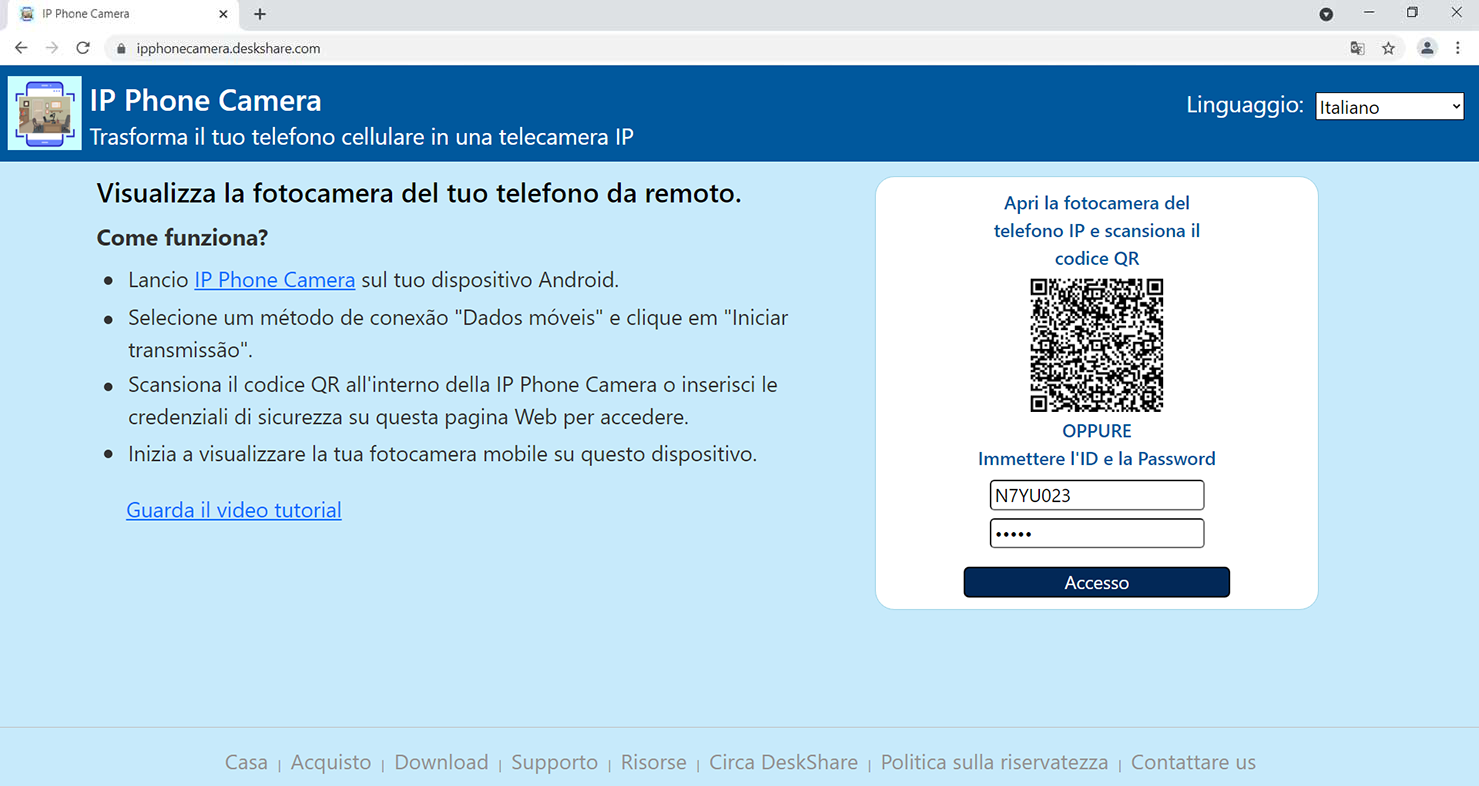Minimize the Chrome window
Image resolution: width=1479 pixels, height=786 pixels.
[x=1369, y=13]
